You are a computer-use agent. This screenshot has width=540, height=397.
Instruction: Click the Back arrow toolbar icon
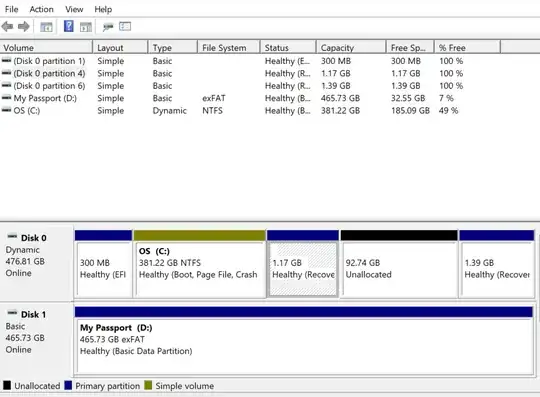pos(7,27)
